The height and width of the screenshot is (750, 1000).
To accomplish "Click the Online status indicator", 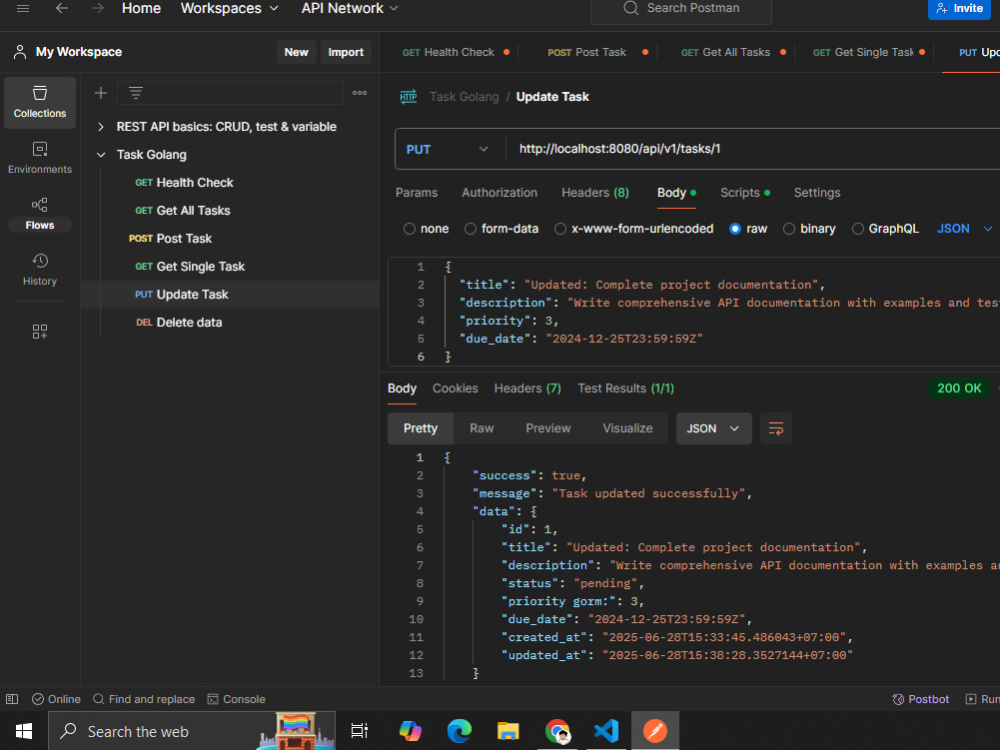I will coord(56,699).
